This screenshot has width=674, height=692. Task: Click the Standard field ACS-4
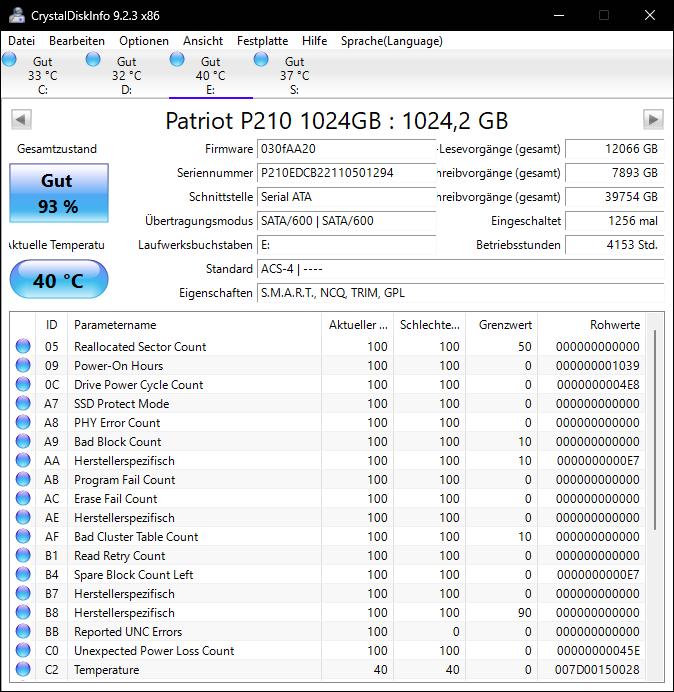point(460,269)
